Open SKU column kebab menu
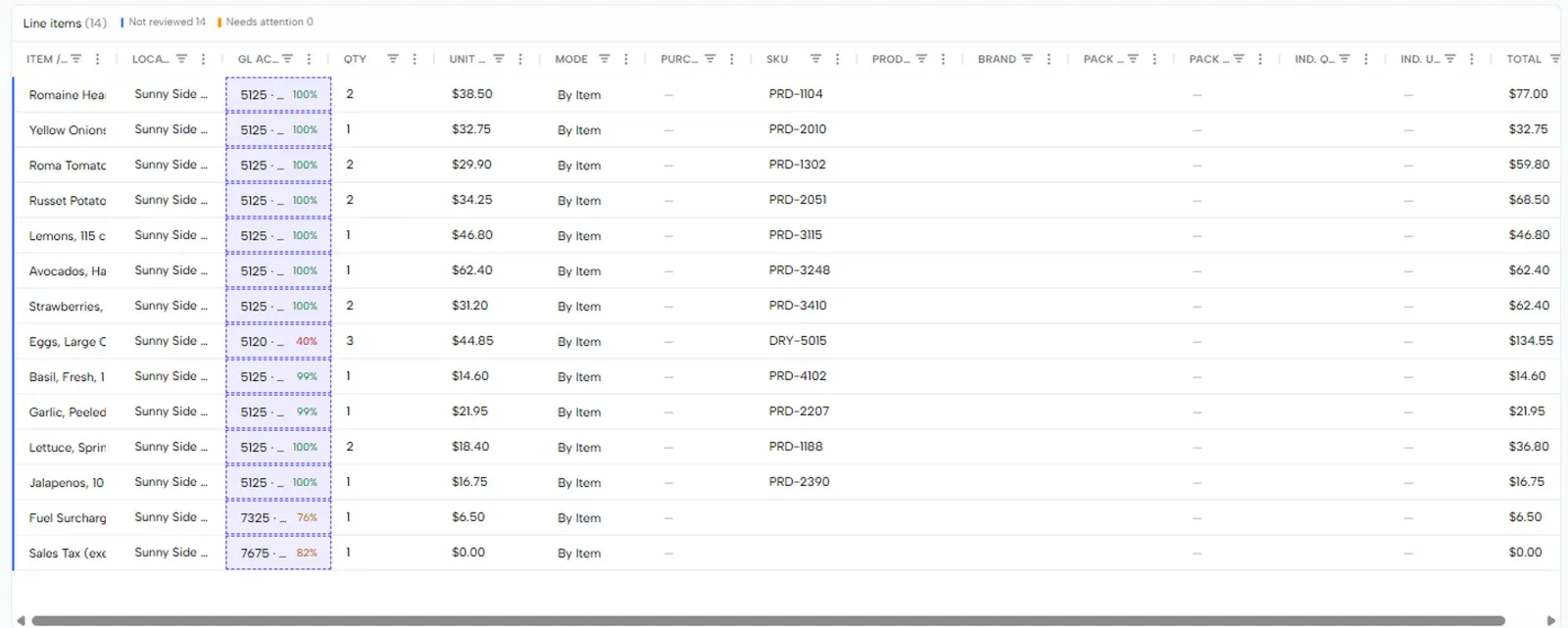The image size is (1568, 628). point(837,59)
